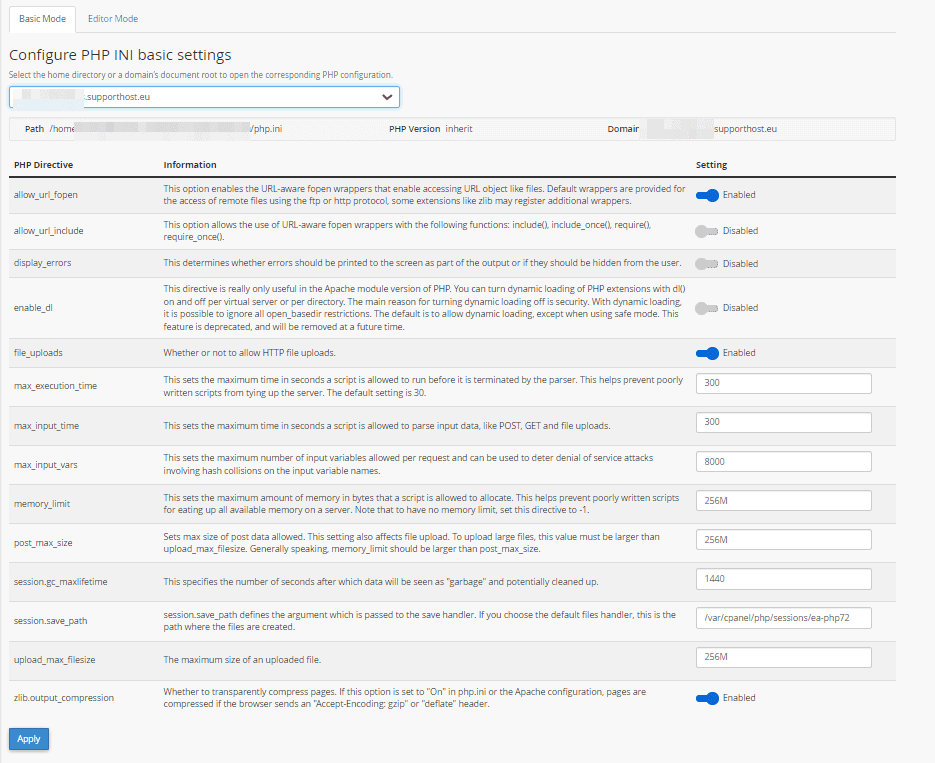Click the display_errors directive name

point(42,263)
